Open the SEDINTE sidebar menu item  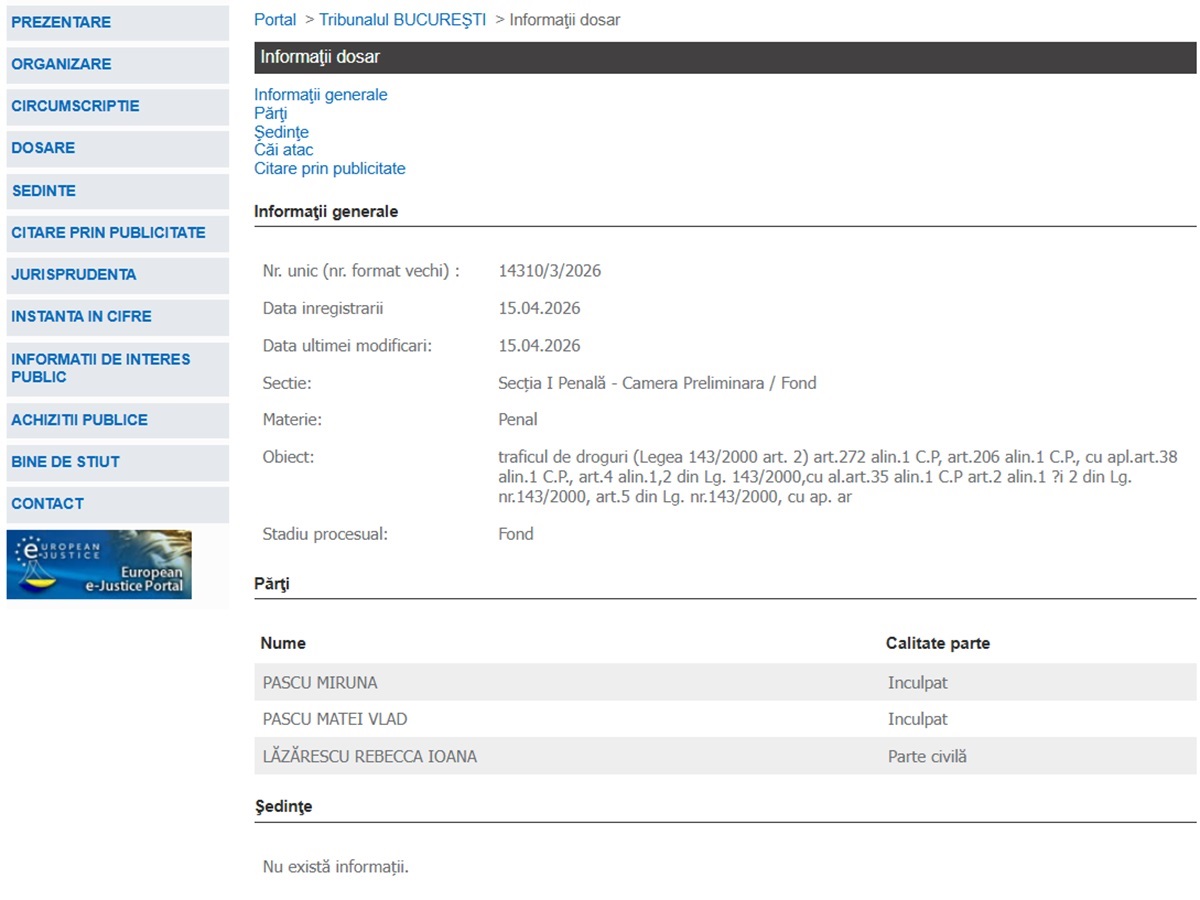tap(117, 191)
